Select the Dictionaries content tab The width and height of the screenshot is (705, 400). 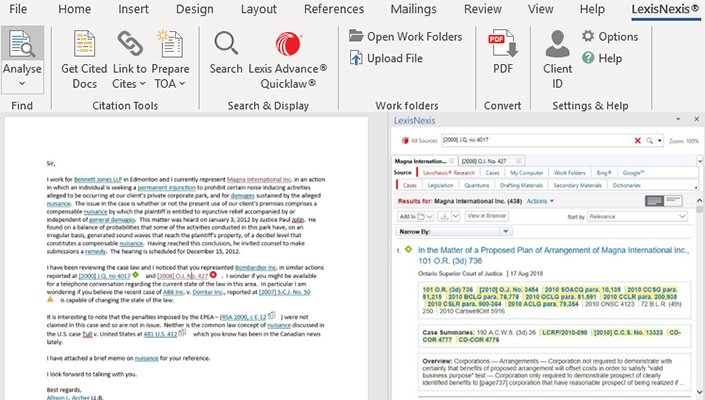pyautogui.click(x=626, y=185)
